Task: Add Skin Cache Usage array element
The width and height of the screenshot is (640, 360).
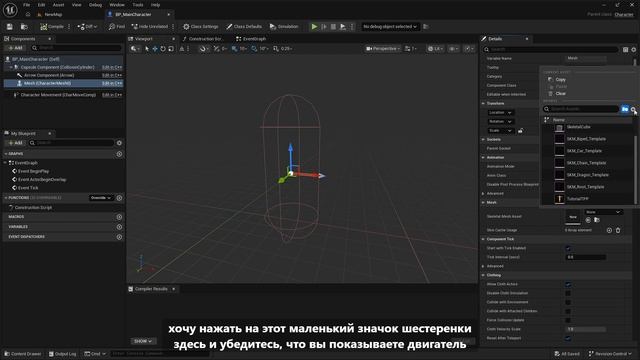Action: pos(609,230)
